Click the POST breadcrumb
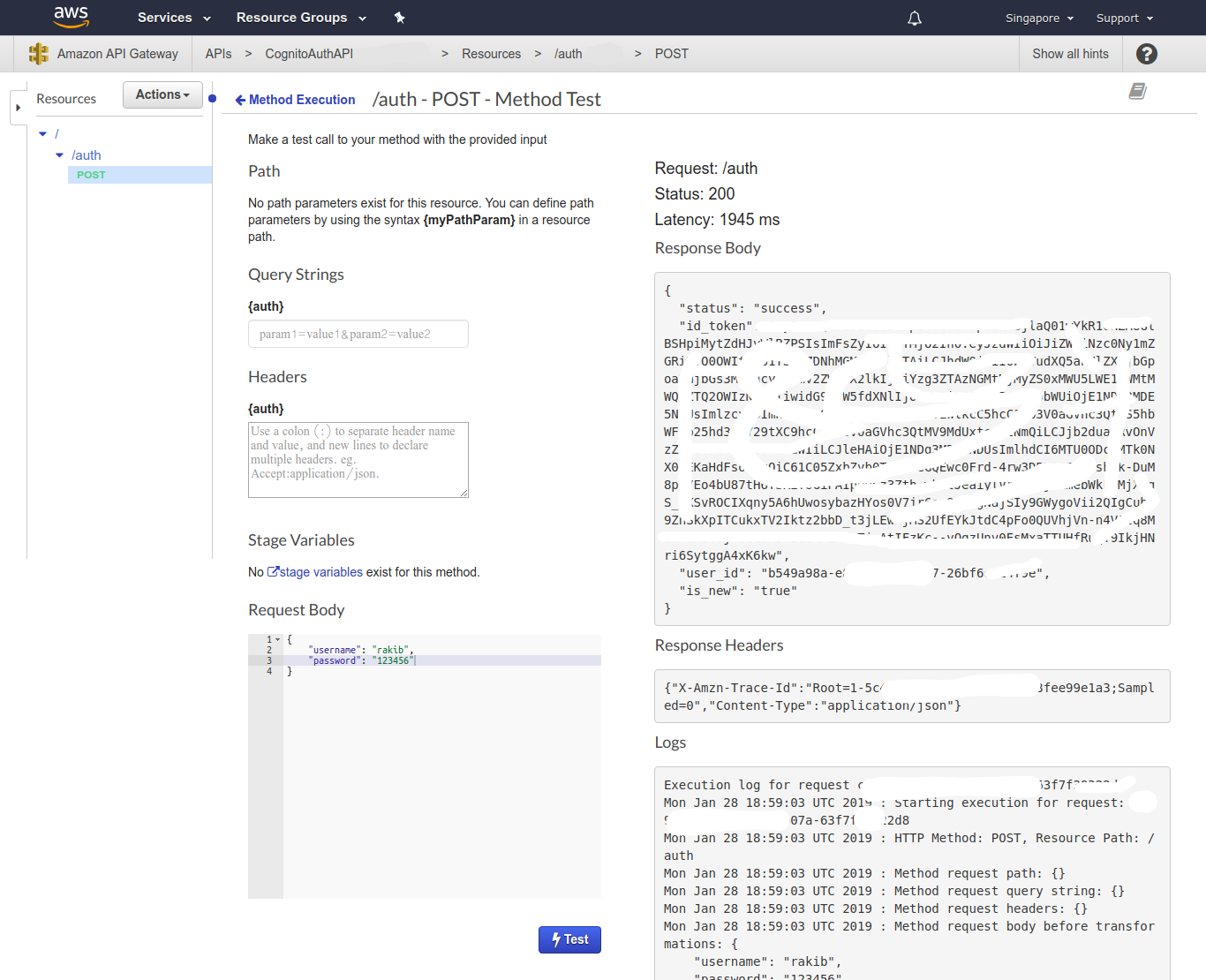 point(671,54)
